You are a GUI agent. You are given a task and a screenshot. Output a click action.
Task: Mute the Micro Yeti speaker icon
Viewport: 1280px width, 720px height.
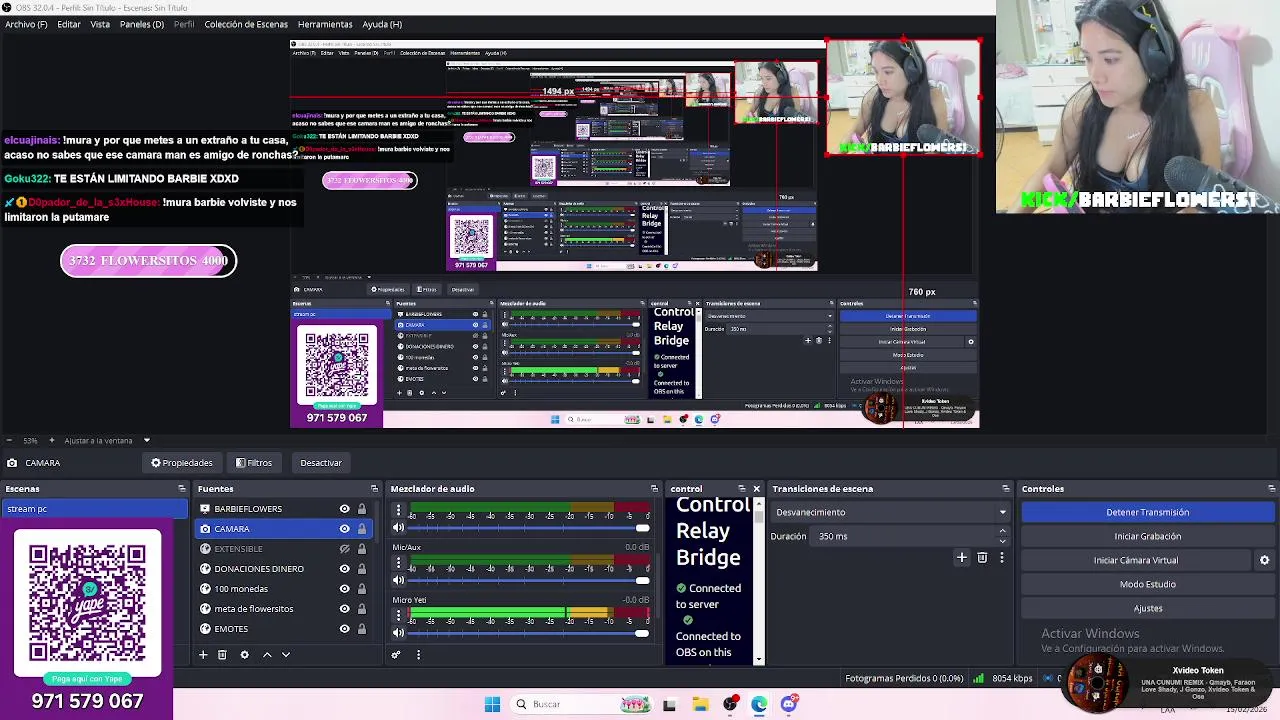398,633
